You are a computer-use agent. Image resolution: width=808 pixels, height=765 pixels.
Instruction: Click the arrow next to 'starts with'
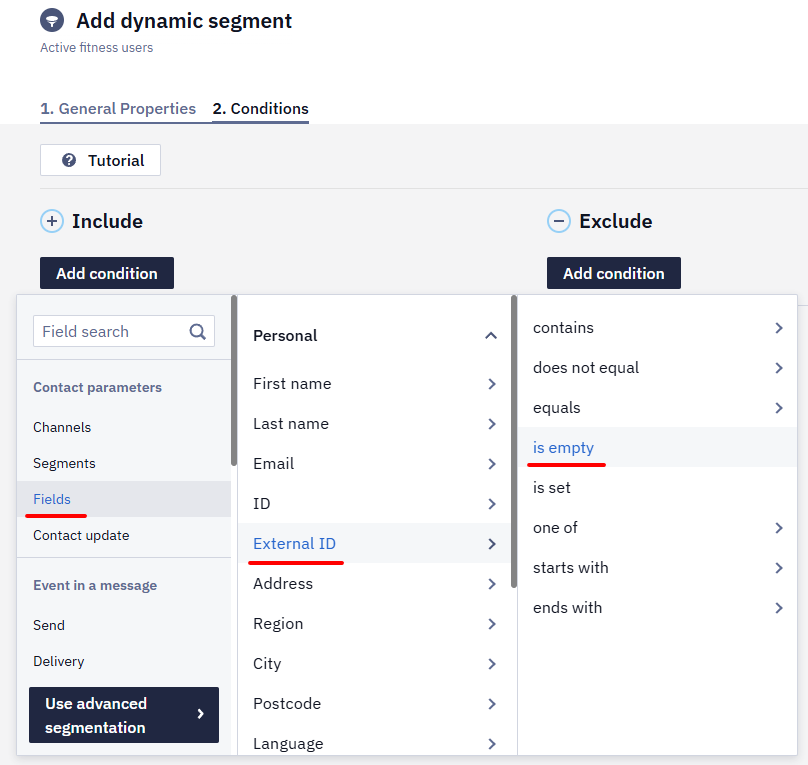click(x=779, y=568)
